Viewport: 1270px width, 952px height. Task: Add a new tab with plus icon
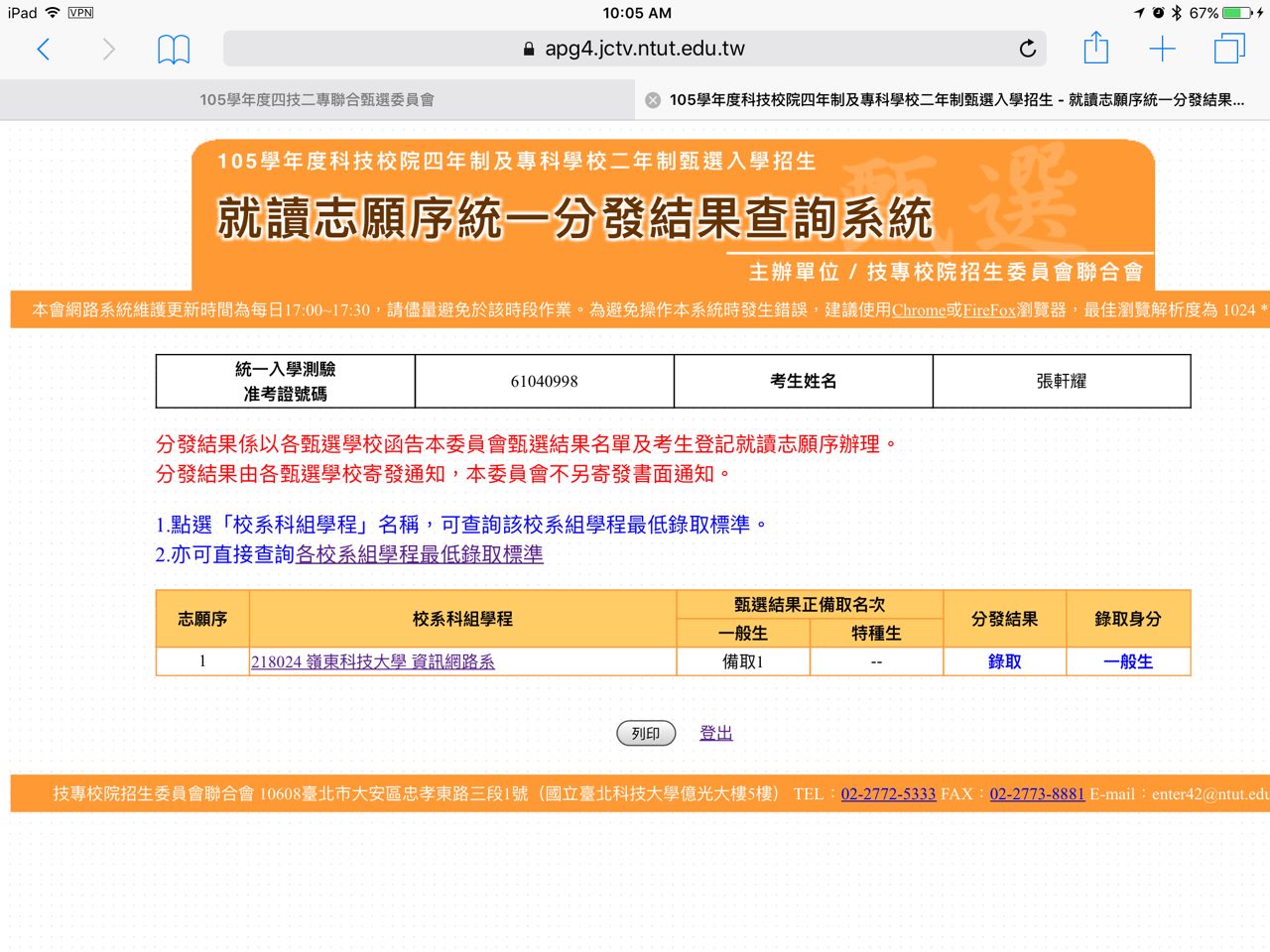(x=1162, y=49)
